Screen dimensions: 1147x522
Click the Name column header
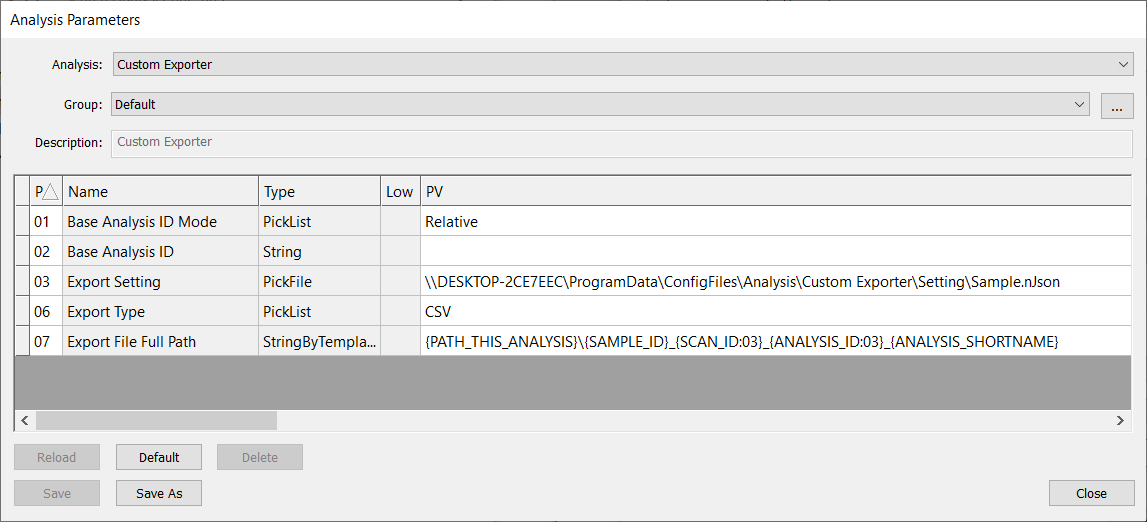click(x=160, y=191)
